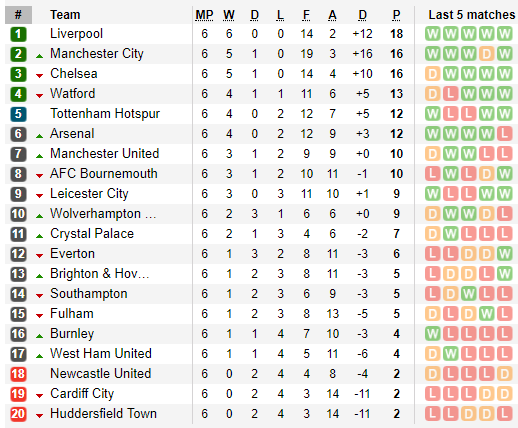Image resolution: width=518 pixels, height=428 pixels.
Task: Click Everton's green W result badge
Action: [504, 254]
